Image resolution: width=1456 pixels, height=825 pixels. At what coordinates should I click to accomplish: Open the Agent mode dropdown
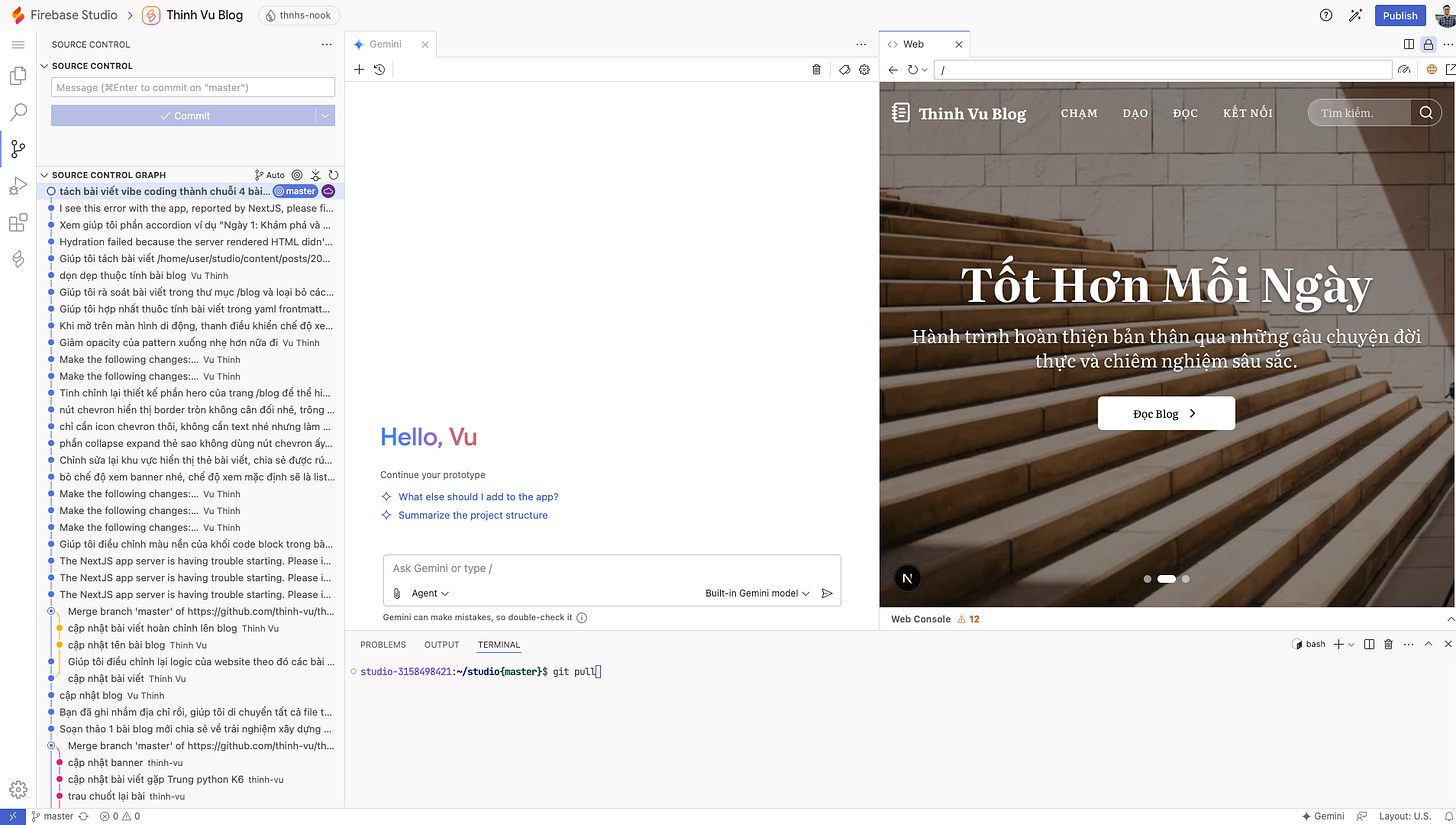[x=430, y=593]
